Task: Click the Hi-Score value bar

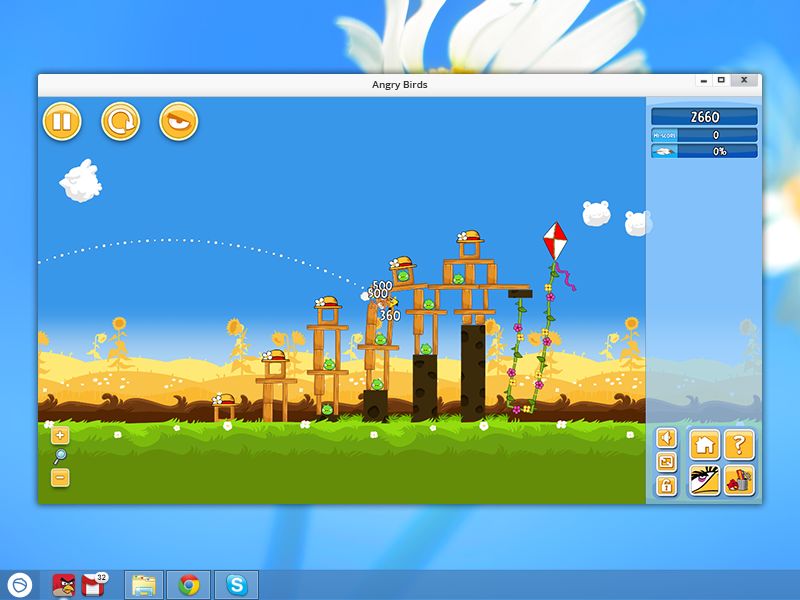Action: 704,135
